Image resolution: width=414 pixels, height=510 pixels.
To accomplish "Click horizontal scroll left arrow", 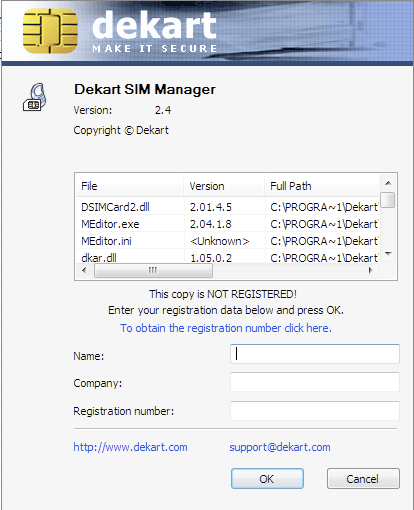I will coord(84,270).
